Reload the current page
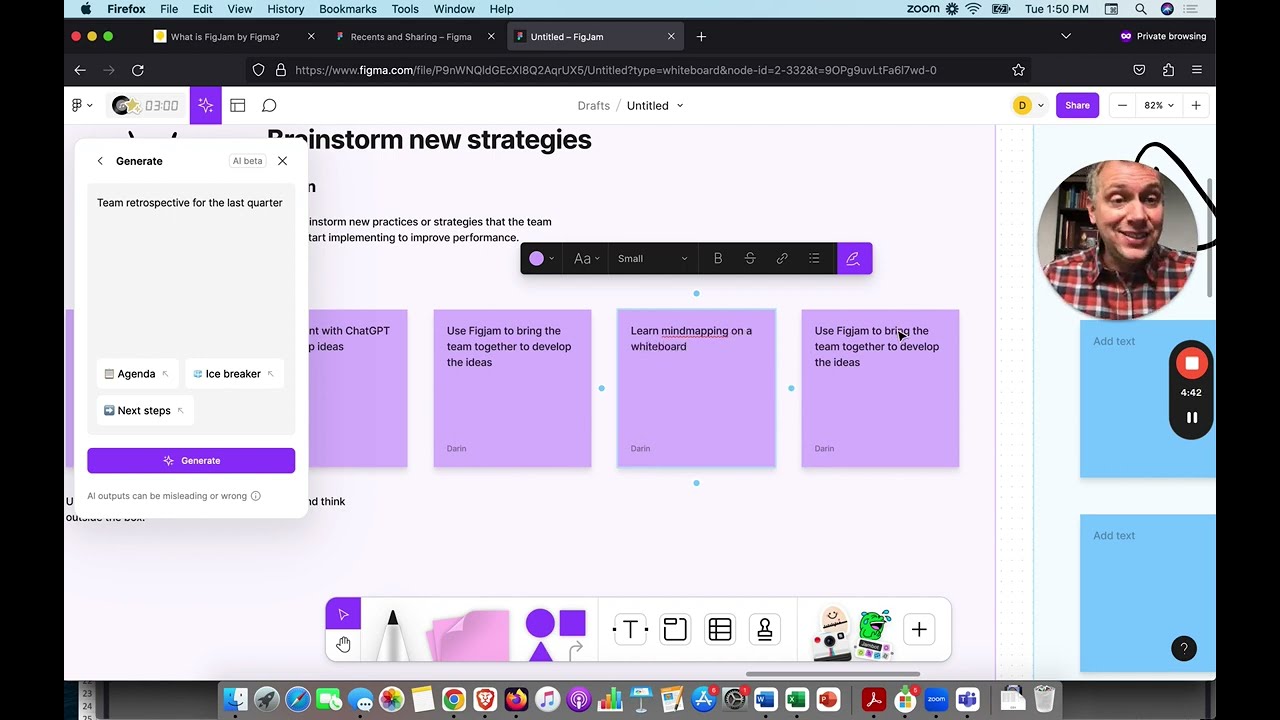 (x=138, y=70)
